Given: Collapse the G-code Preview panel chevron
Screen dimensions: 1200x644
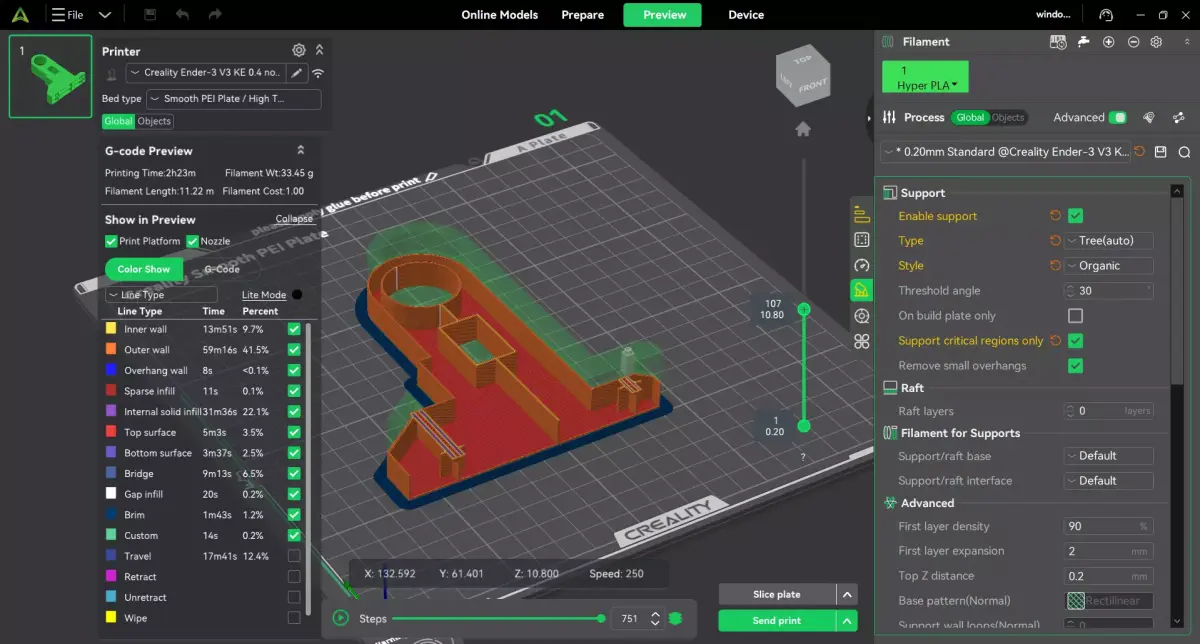Looking at the screenshot, I should tap(300, 151).
